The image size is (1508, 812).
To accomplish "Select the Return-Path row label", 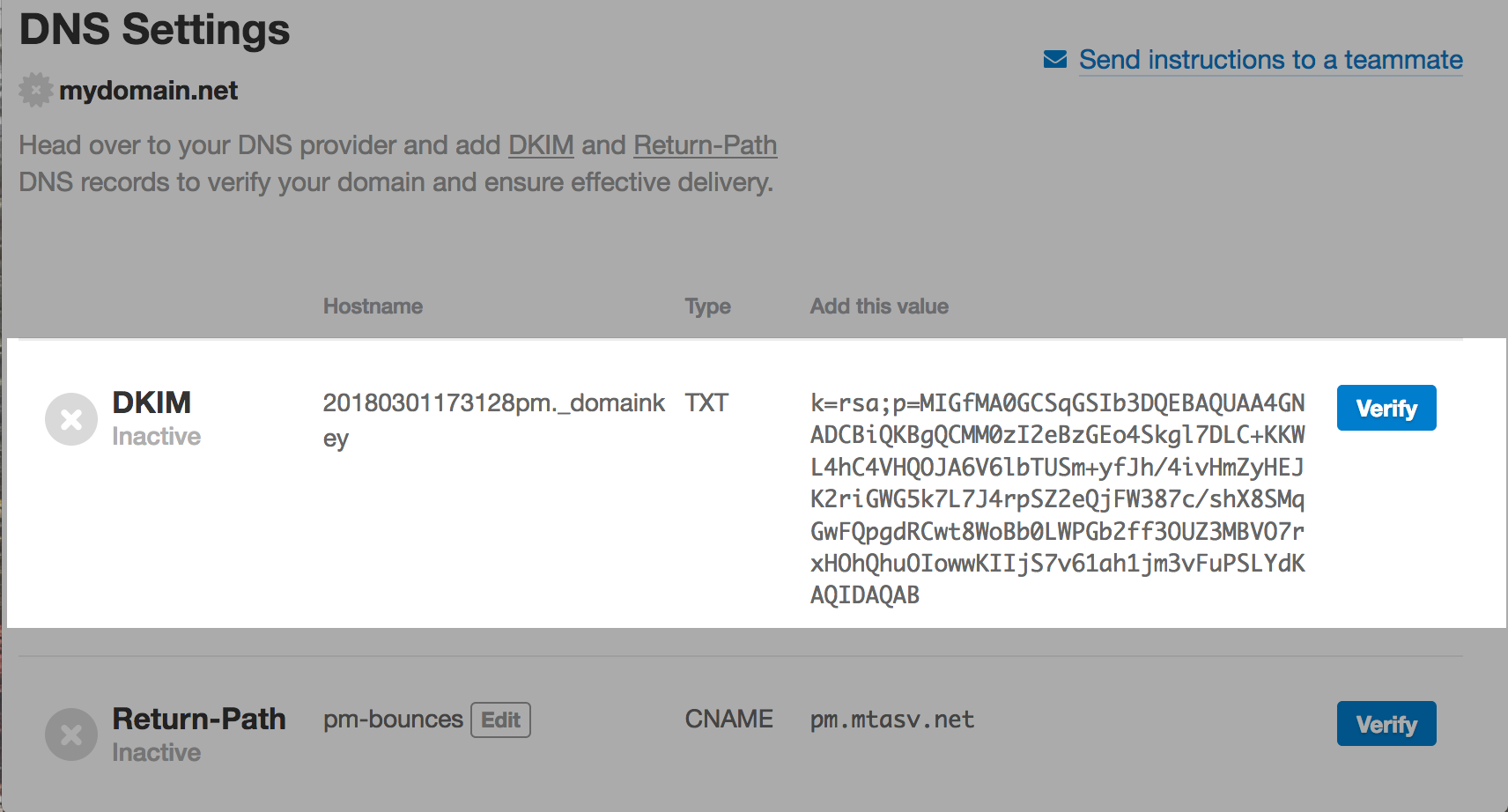I will click(x=198, y=719).
